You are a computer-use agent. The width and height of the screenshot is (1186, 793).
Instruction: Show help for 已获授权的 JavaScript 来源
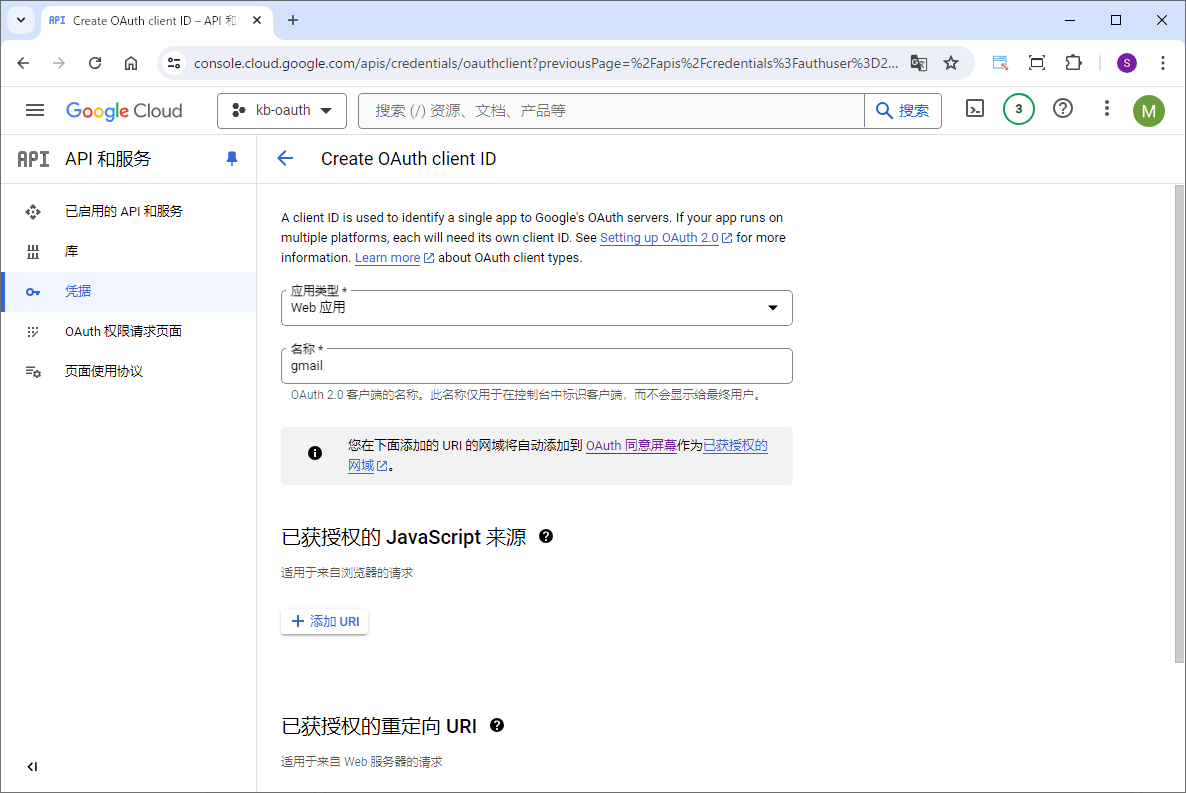tap(546, 536)
